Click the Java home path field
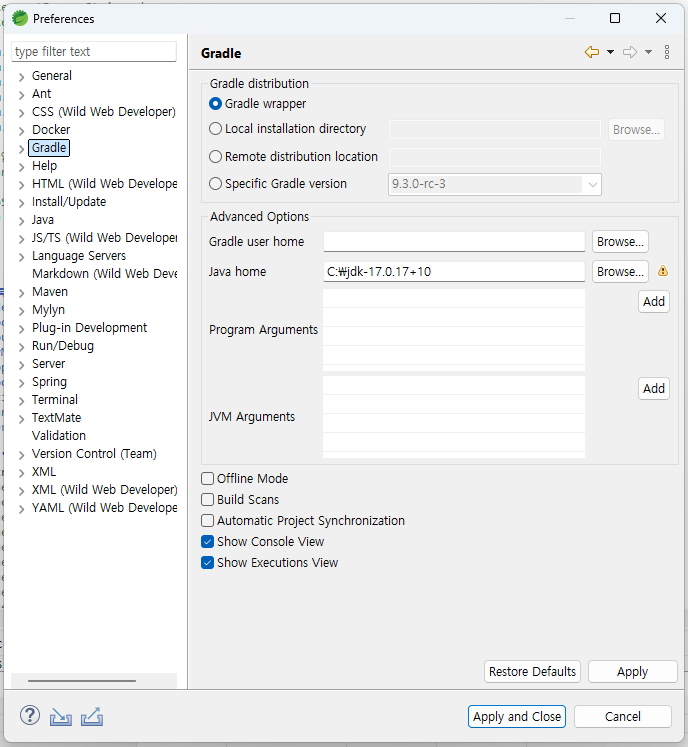The image size is (688, 747). 454,272
